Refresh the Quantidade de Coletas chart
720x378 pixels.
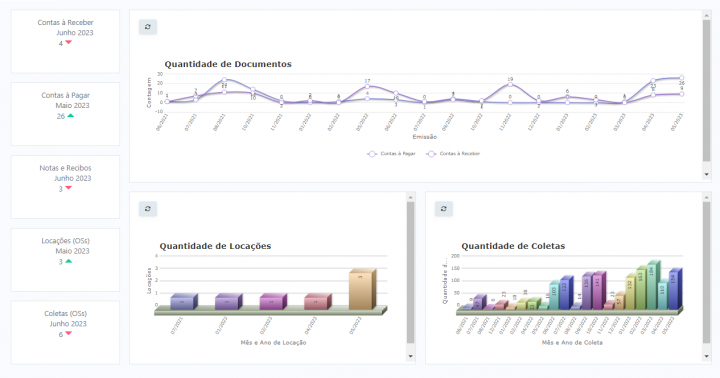(444, 209)
